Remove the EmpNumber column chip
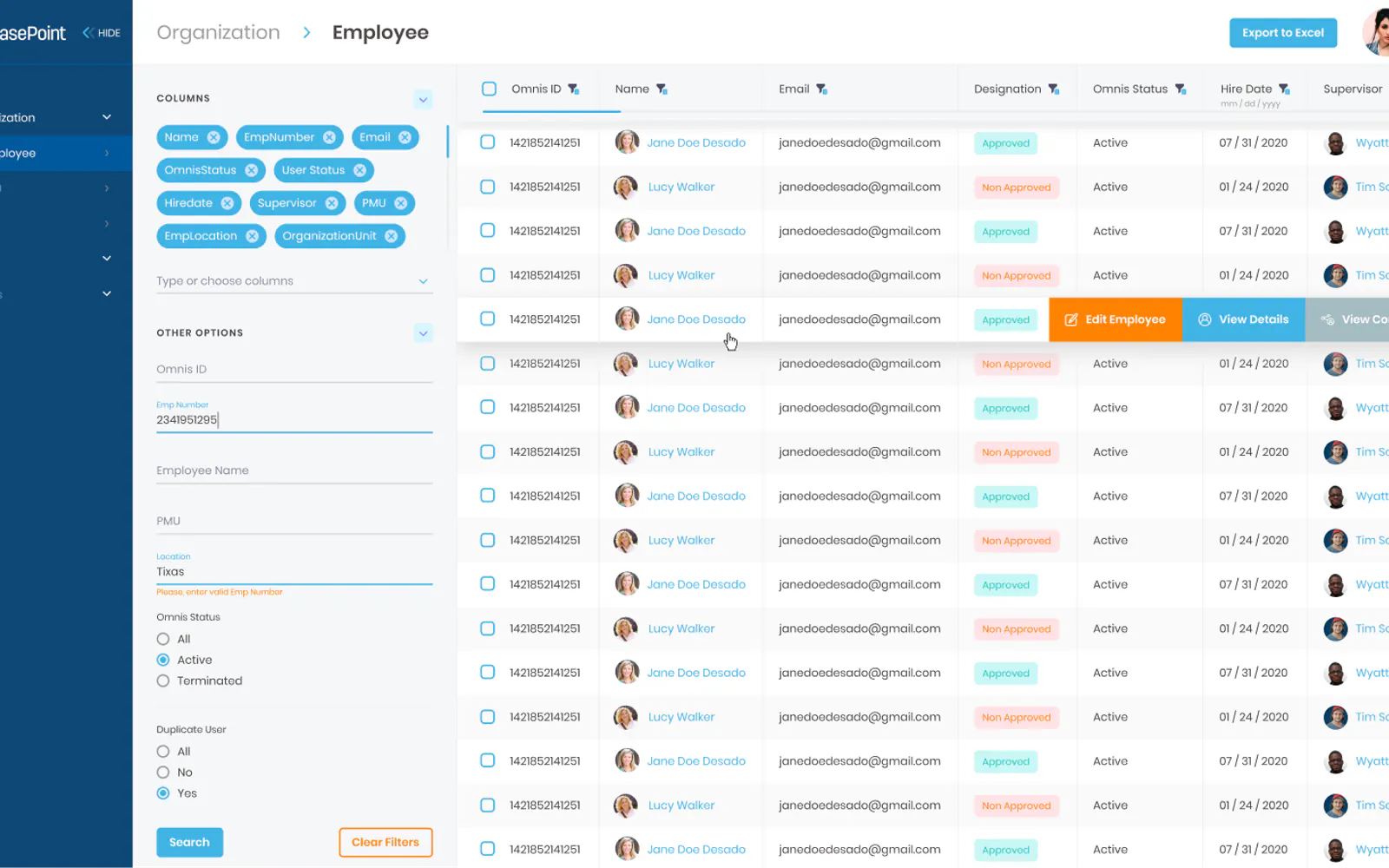Screen dimensions: 1389x868 [x=329, y=137]
